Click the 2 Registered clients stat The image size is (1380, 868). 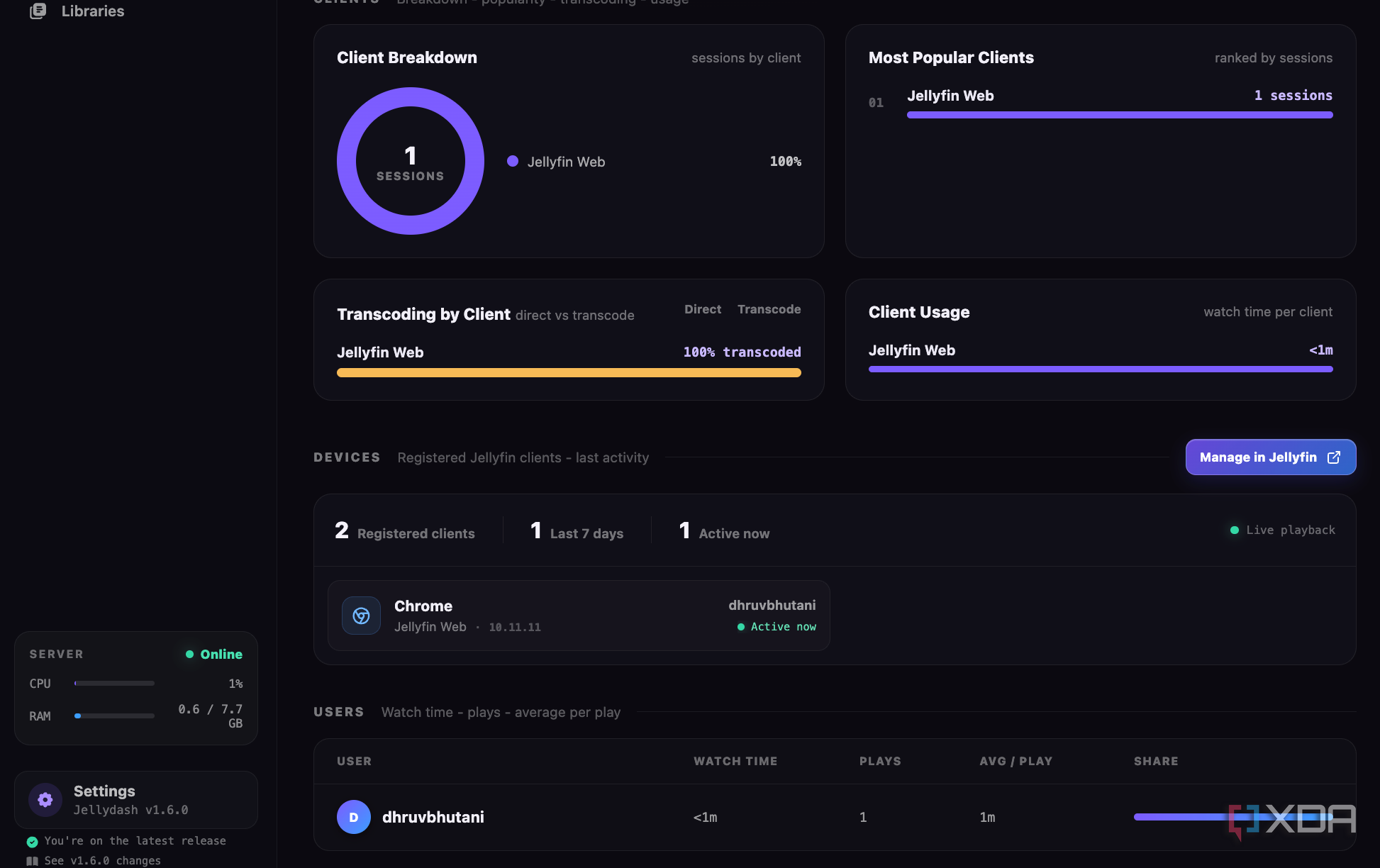click(405, 531)
